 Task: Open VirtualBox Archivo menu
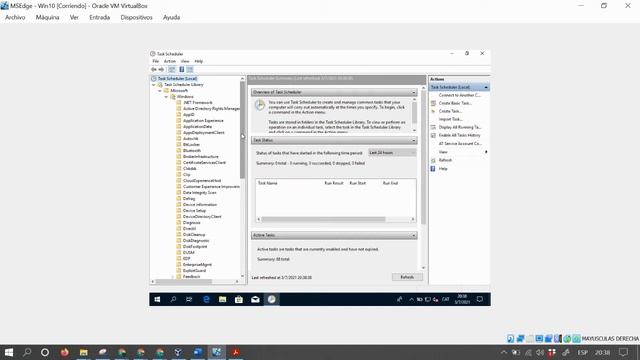coord(15,17)
